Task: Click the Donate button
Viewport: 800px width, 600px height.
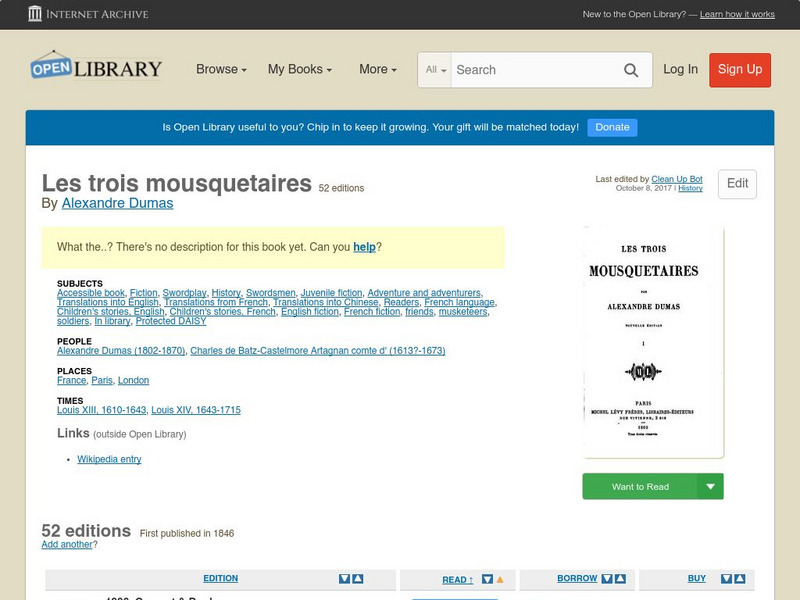Action: coord(611,127)
